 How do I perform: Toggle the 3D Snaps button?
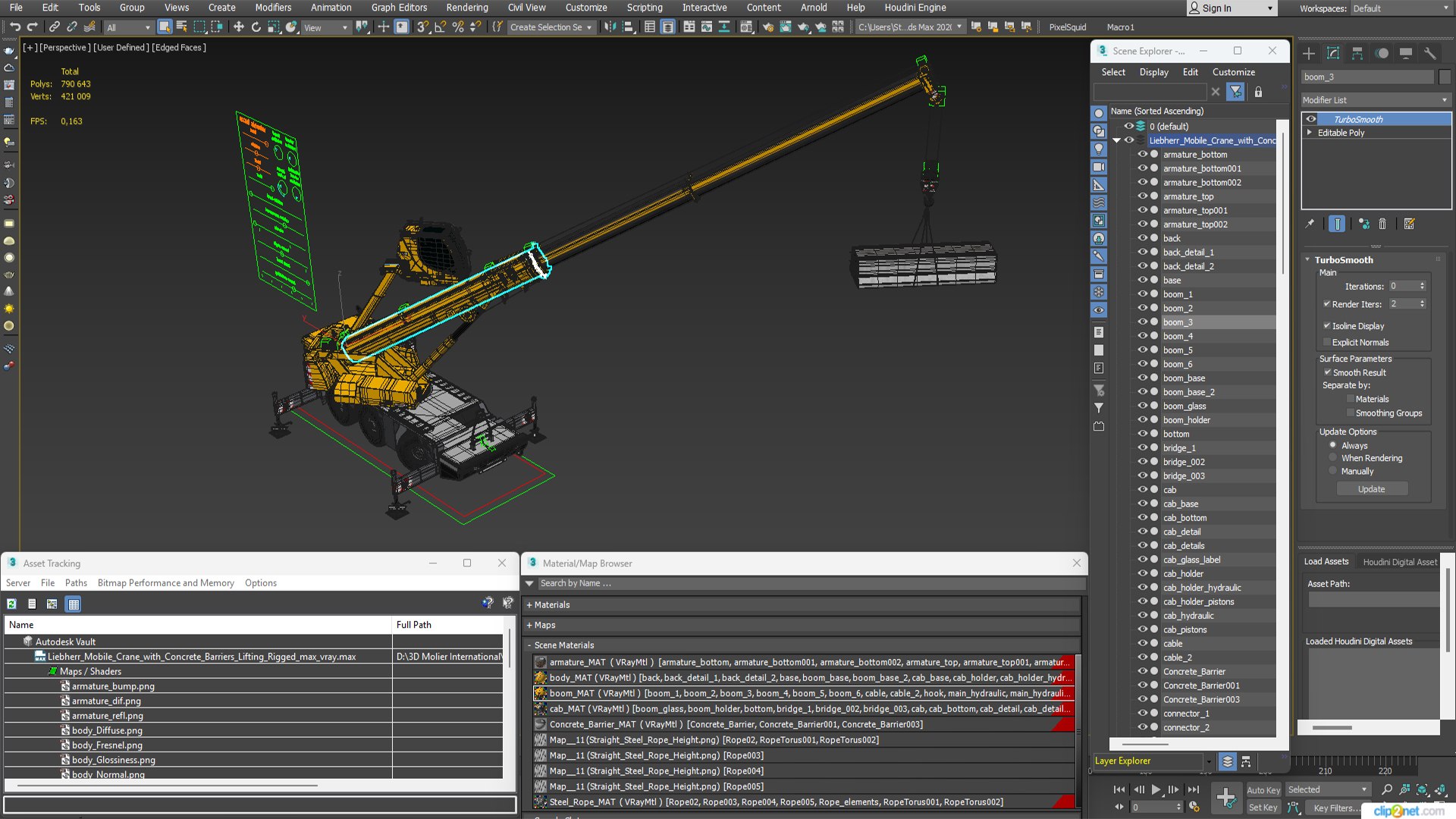[423, 27]
